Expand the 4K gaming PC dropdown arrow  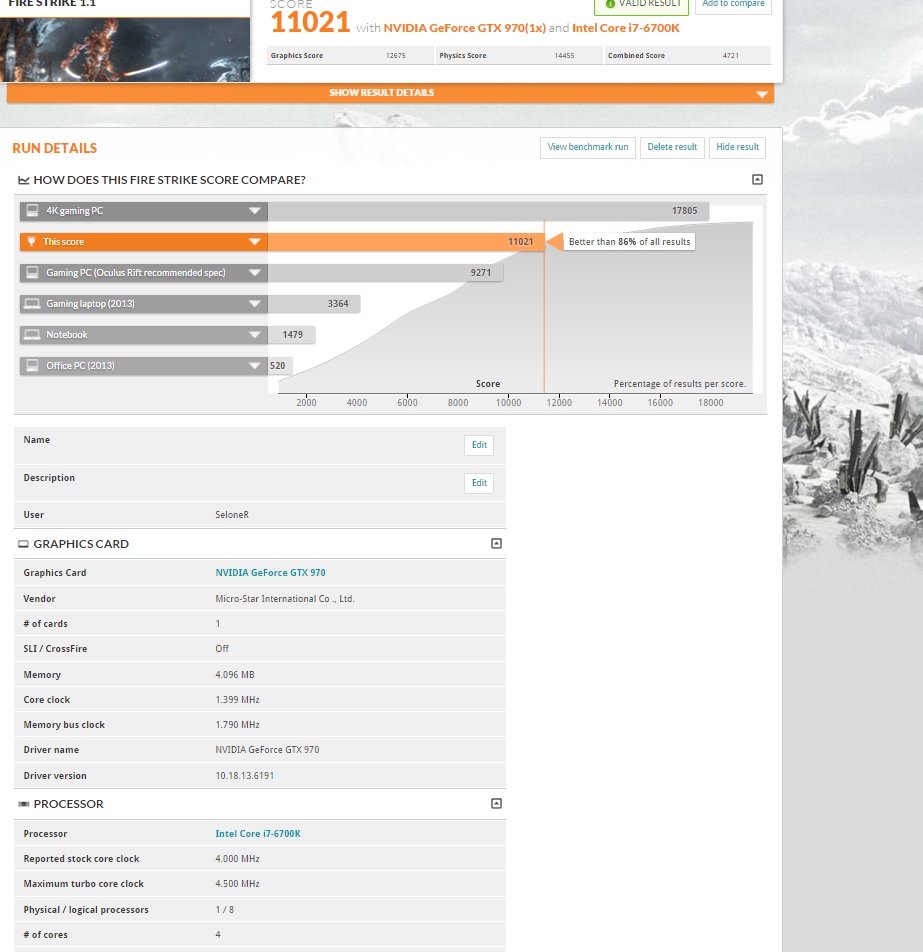coord(254,211)
